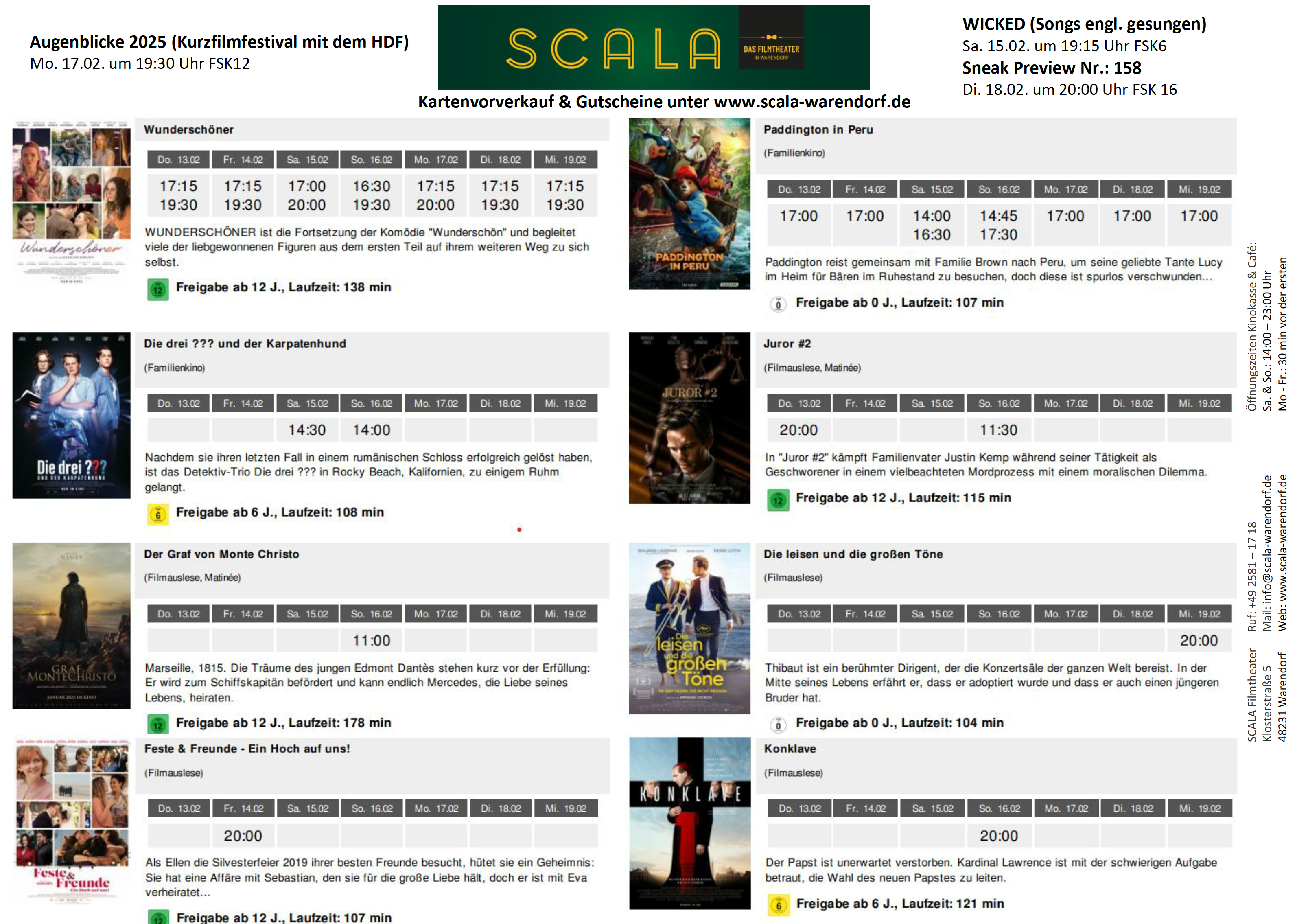This screenshot has width=1308, height=924.
Task: Open the Die leisen und die großen Töne poster
Action: (x=689, y=628)
